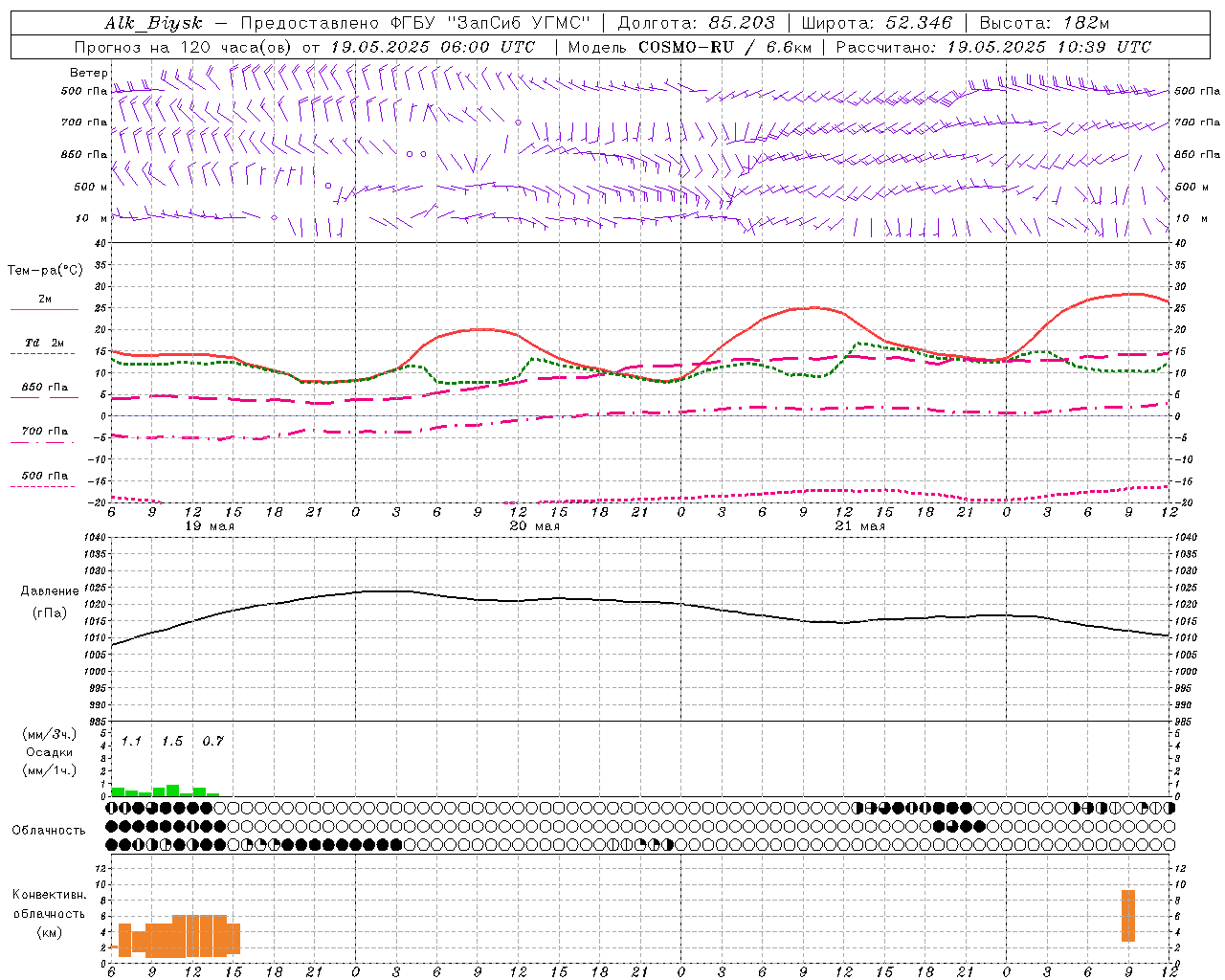Click the "20 мая" date label
Image resolution: width=1225 pixels, height=980 pixels.
535,526
